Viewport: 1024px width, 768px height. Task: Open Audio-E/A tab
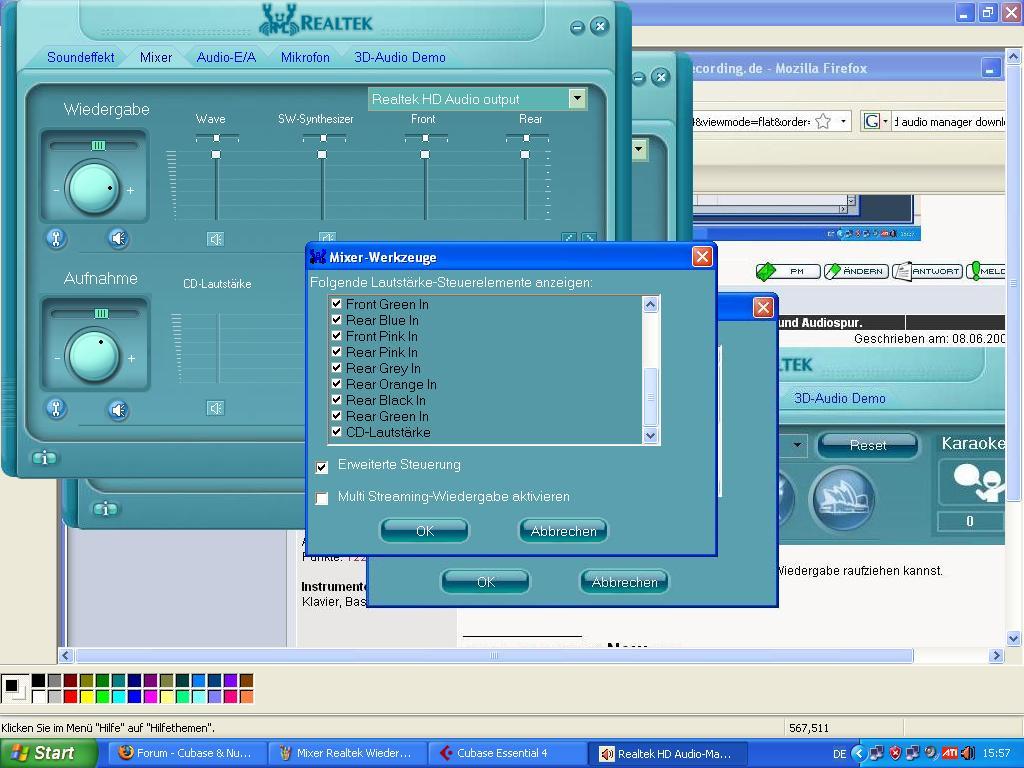pyautogui.click(x=226, y=57)
